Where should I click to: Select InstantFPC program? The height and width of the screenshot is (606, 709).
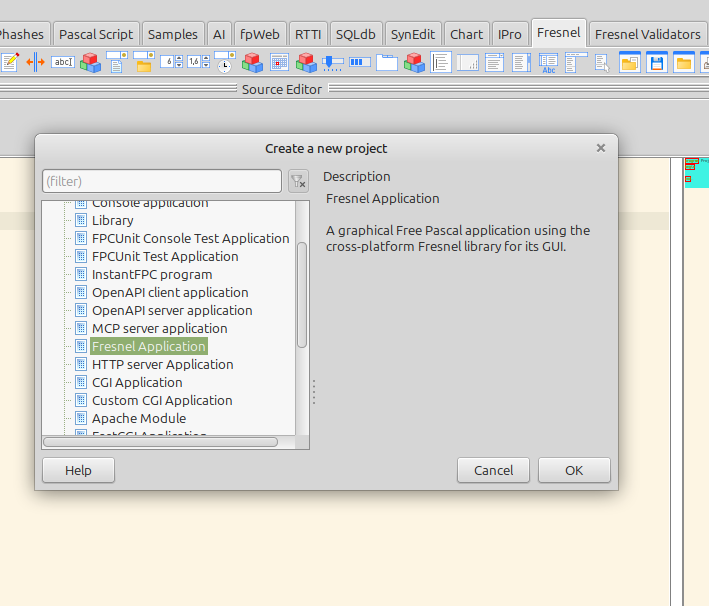pyautogui.click(x=152, y=275)
